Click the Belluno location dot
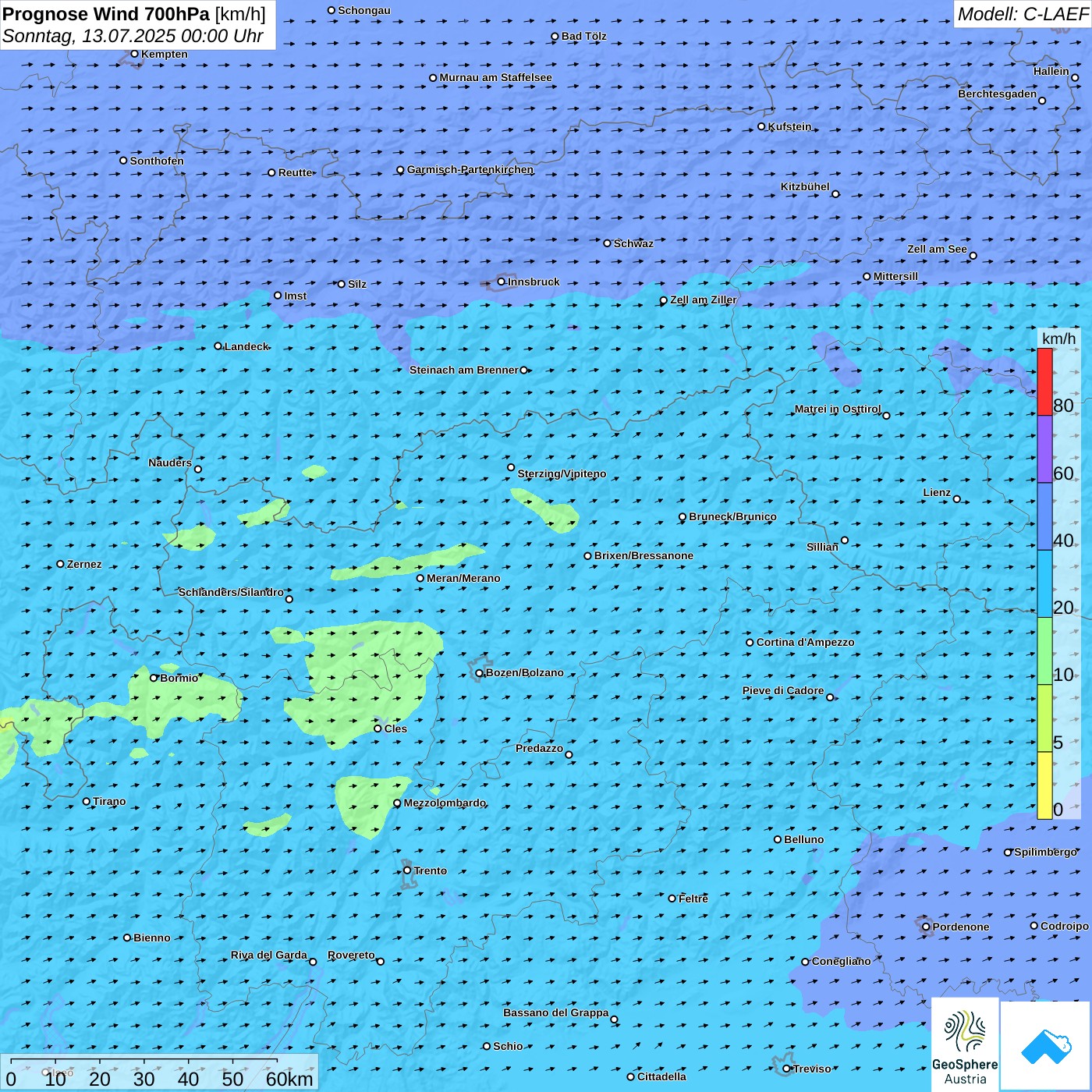The image size is (1092, 1092). (778, 839)
